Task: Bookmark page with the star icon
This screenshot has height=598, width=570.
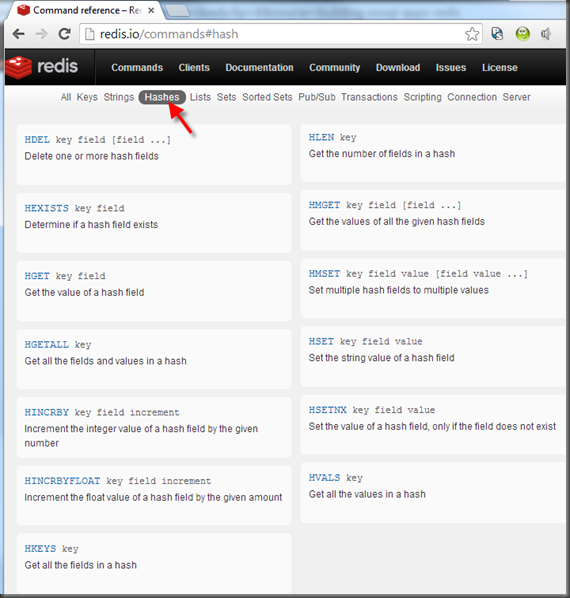Action: tap(472, 34)
